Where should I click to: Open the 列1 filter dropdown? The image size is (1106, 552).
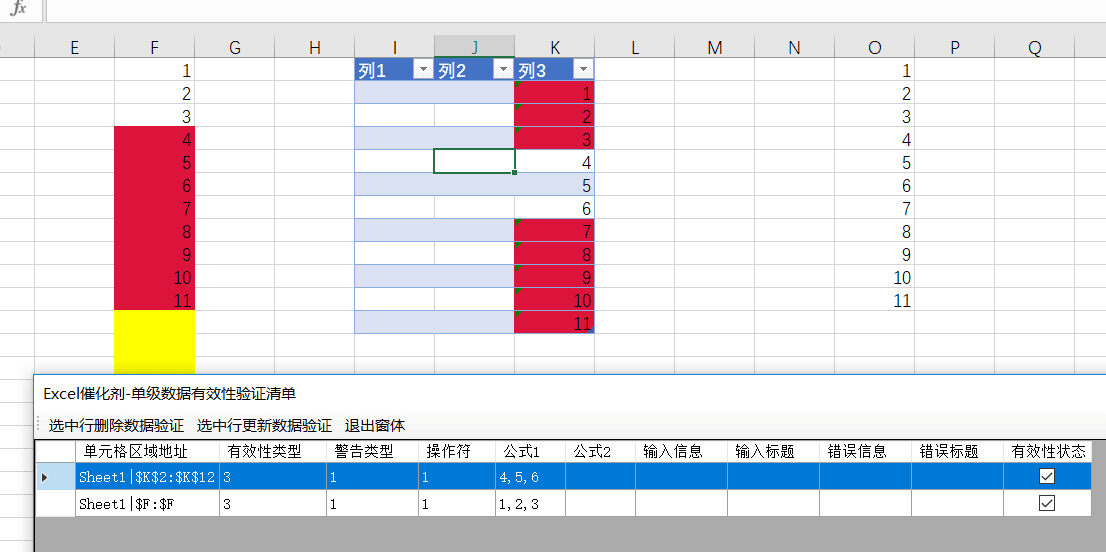pos(423,69)
